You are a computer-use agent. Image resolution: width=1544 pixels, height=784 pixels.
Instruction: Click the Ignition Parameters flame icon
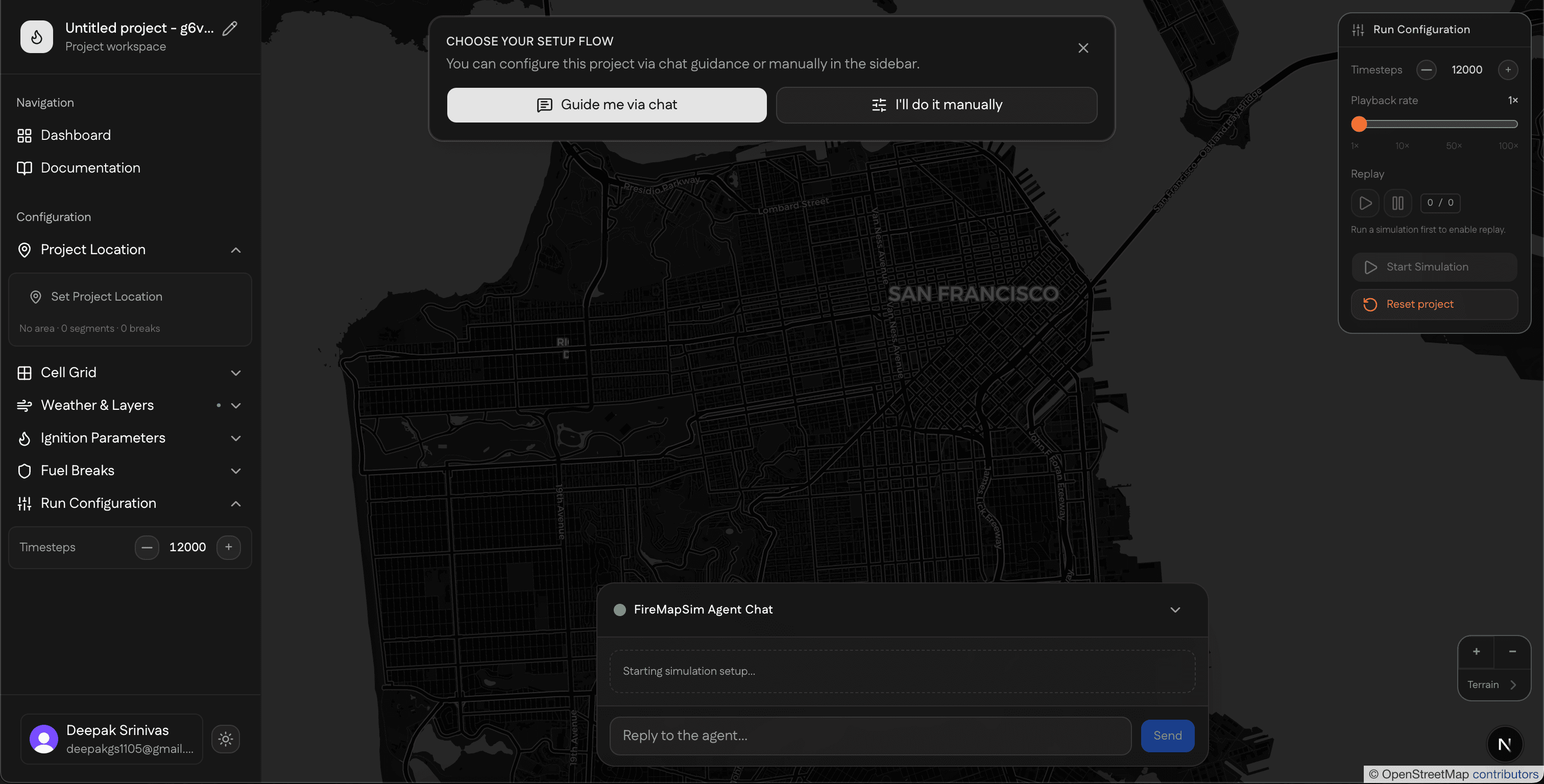click(x=25, y=439)
